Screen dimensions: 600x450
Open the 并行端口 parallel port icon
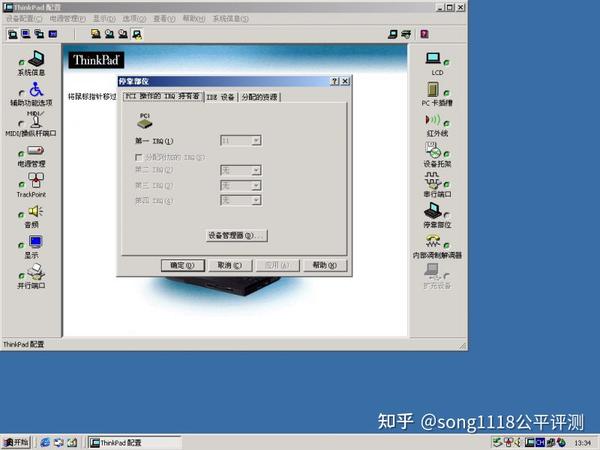coord(36,271)
